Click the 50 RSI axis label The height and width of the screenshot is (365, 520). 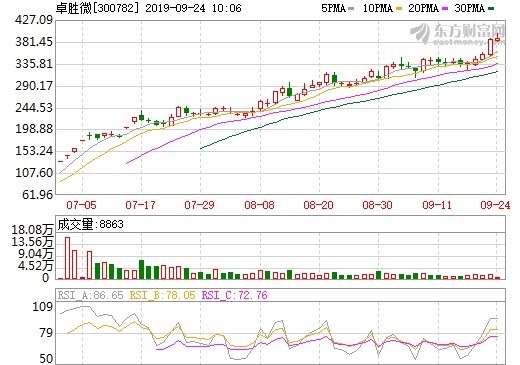pyautogui.click(x=46, y=359)
